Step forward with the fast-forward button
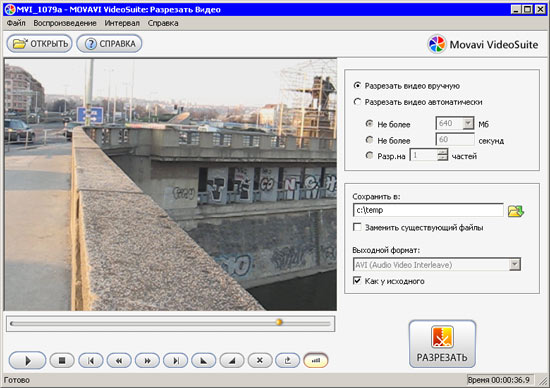The height and width of the screenshot is (388, 550). [147, 360]
